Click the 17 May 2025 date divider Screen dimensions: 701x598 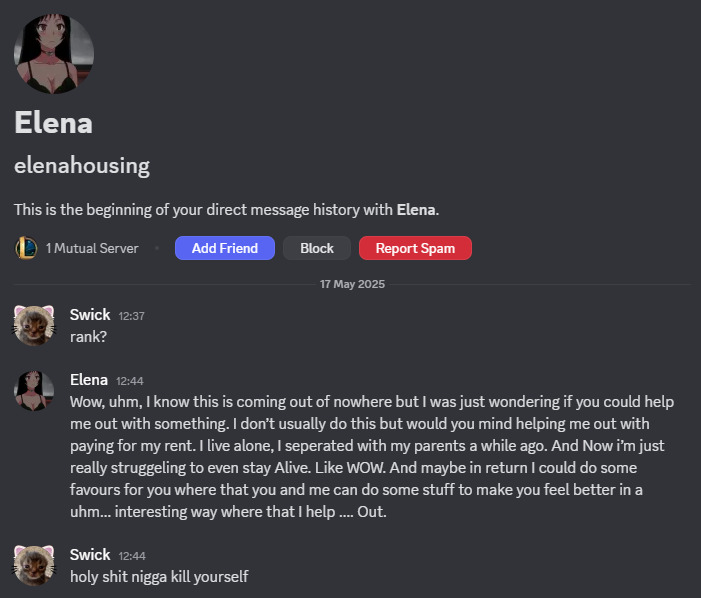click(x=352, y=284)
